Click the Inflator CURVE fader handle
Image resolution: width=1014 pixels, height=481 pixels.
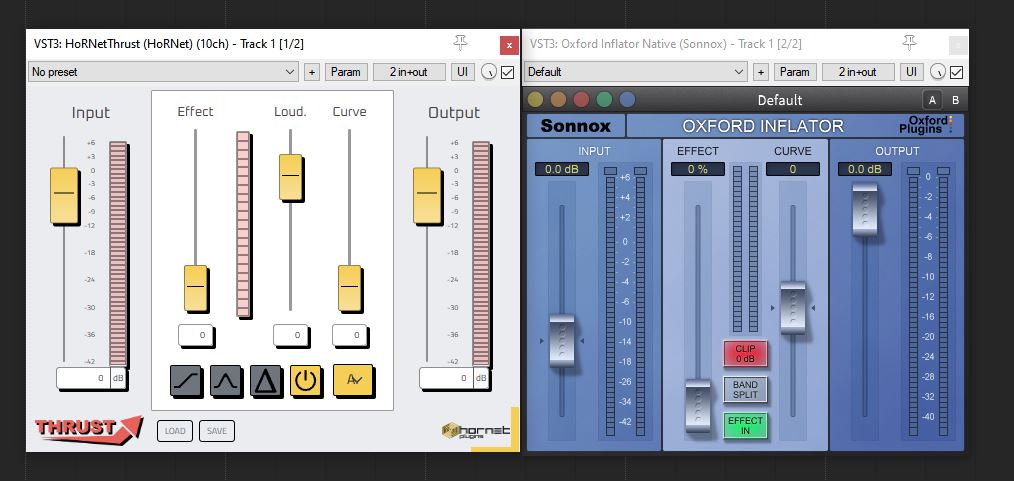[793, 308]
